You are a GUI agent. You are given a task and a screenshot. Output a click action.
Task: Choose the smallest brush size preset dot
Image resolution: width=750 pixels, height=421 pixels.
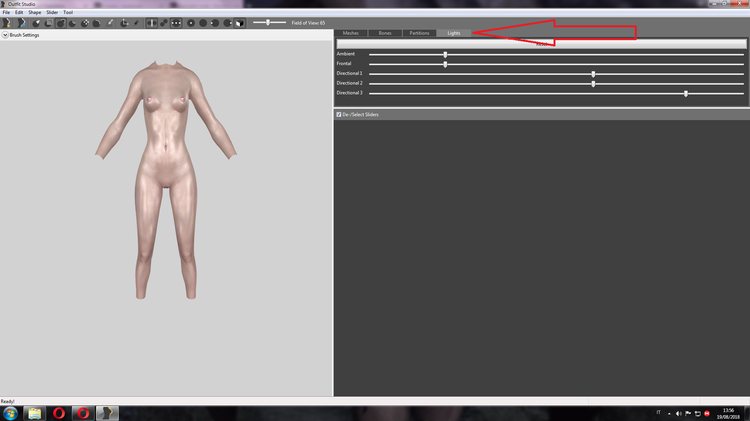(191, 23)
